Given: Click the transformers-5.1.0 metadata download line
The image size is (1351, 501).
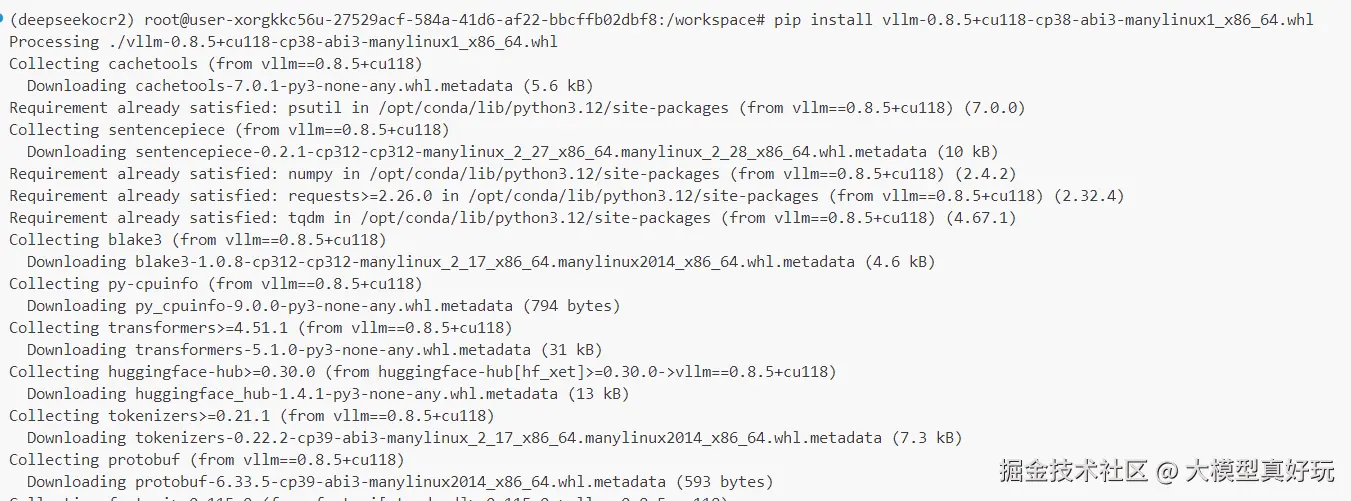Looking at the screenshot, I should (314, 350).
